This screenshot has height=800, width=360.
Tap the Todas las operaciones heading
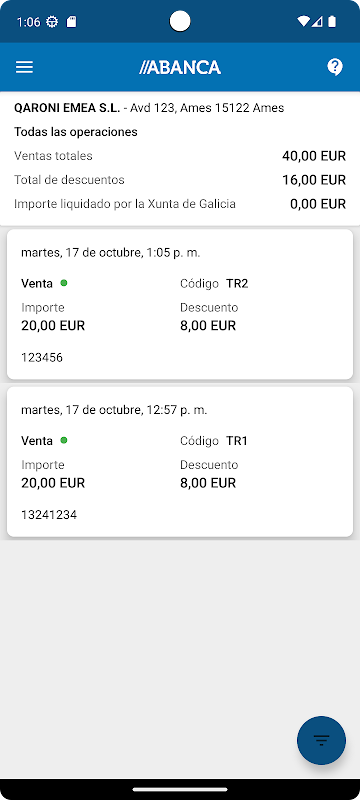point(76,132)
